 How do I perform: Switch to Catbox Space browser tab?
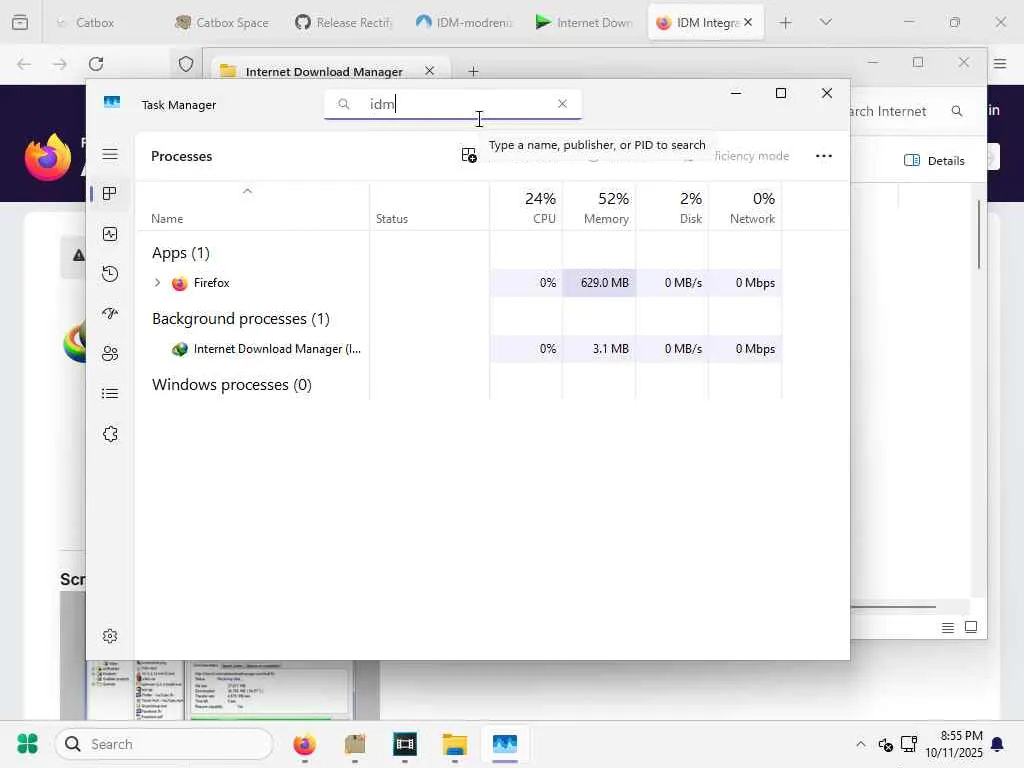(x=222, y=22)
